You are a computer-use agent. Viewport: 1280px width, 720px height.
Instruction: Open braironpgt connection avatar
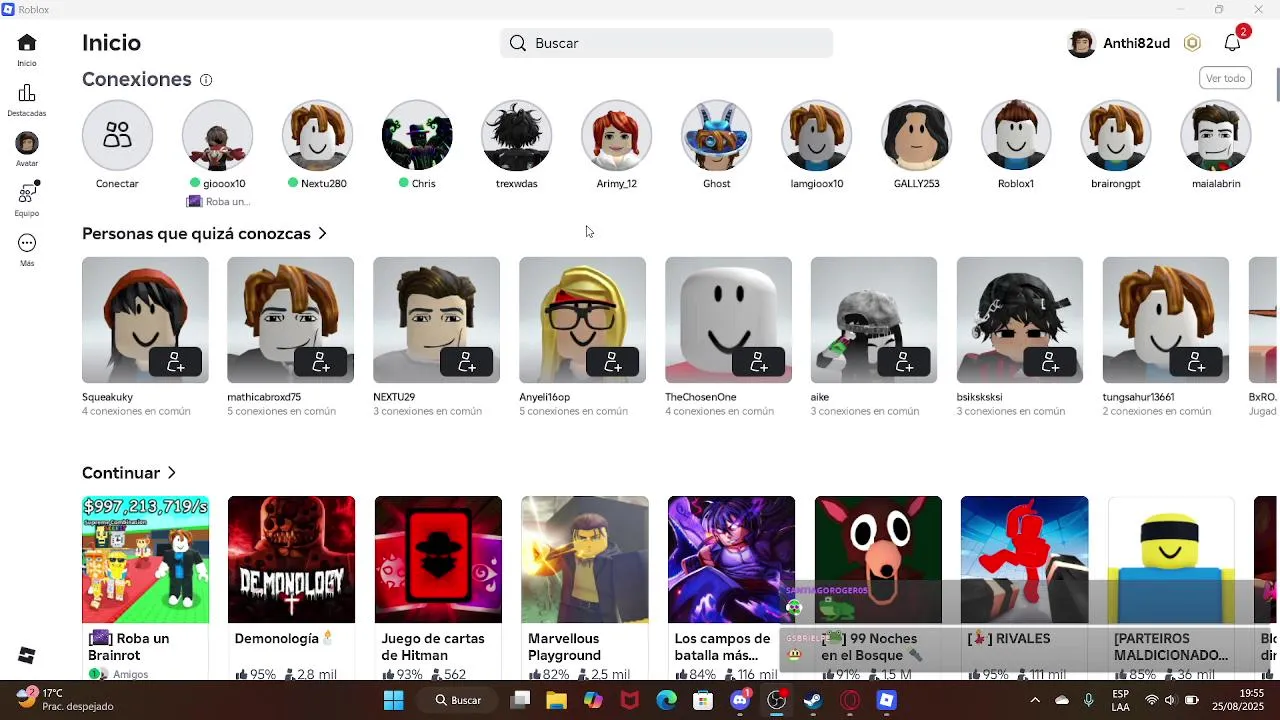[1116, 135]
